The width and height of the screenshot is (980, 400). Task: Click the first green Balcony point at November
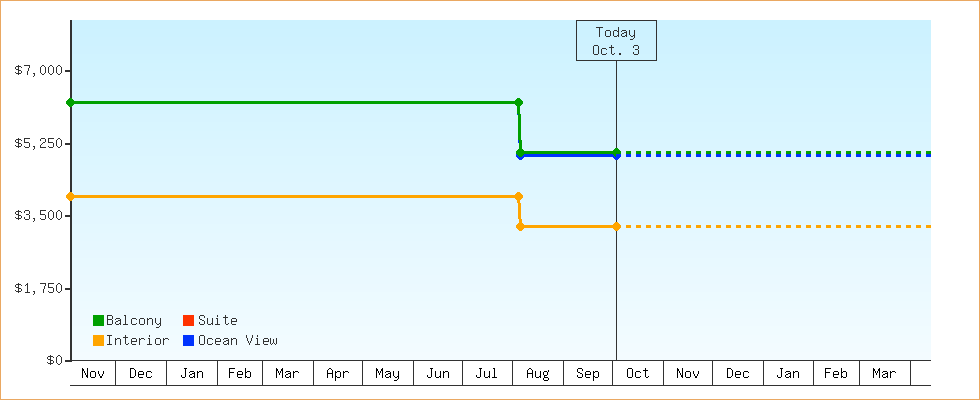70,102
